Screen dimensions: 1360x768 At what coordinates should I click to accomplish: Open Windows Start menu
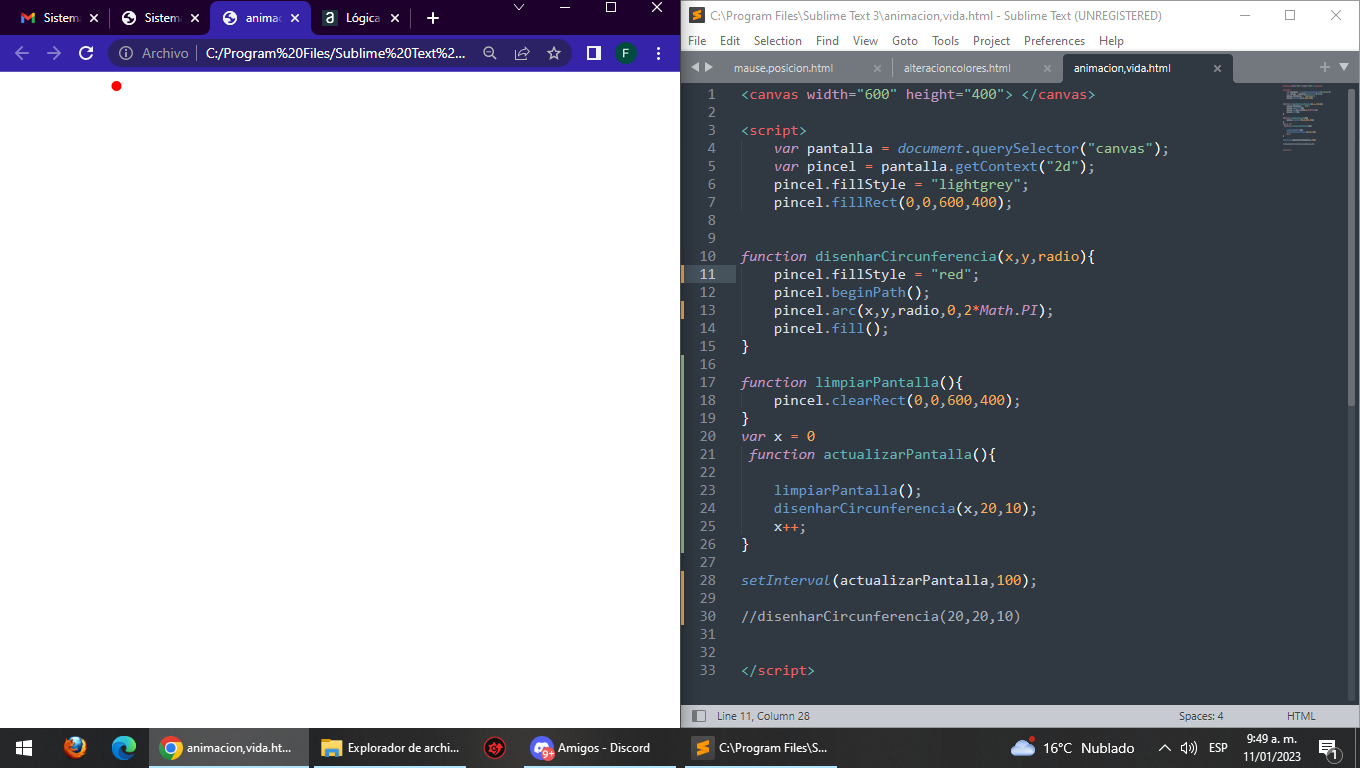coord(24,748)
